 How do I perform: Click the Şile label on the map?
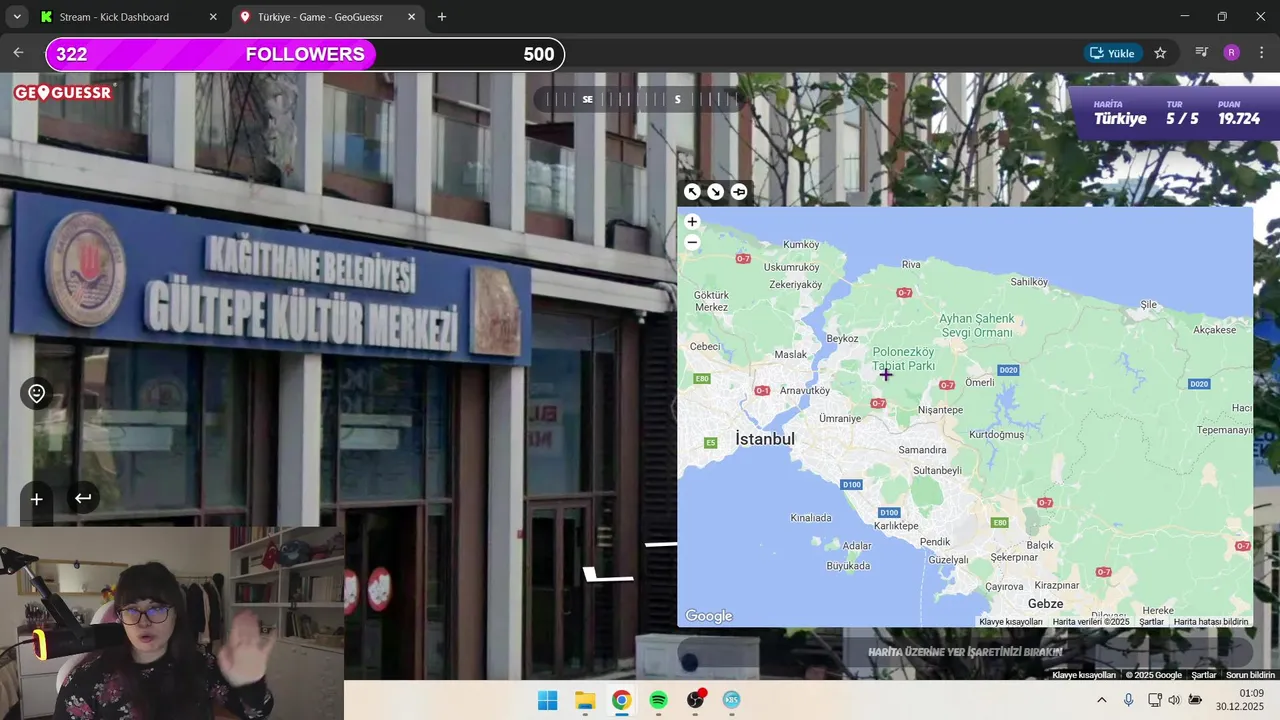click(x=1148, y=304)
